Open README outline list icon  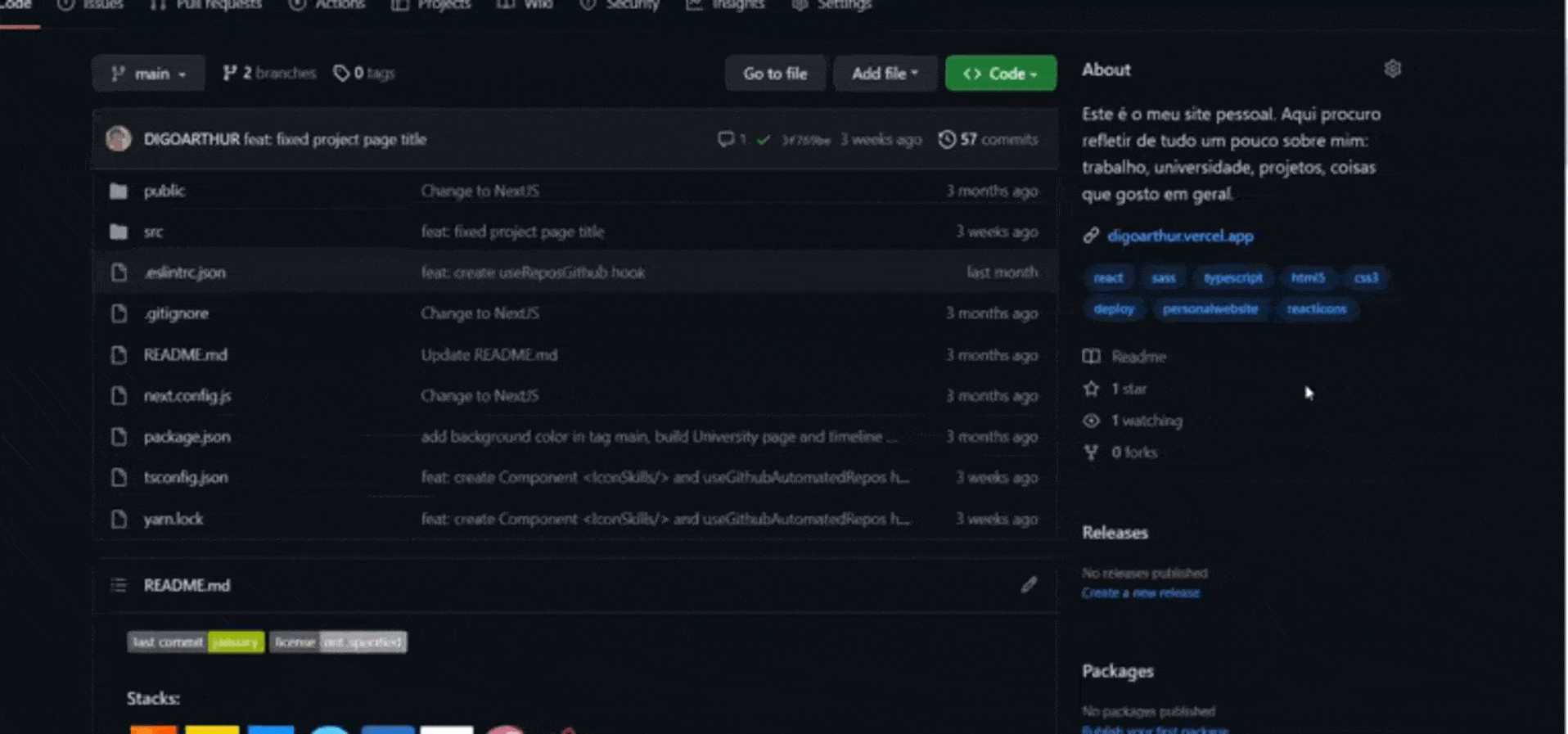[x=119, y=585]
